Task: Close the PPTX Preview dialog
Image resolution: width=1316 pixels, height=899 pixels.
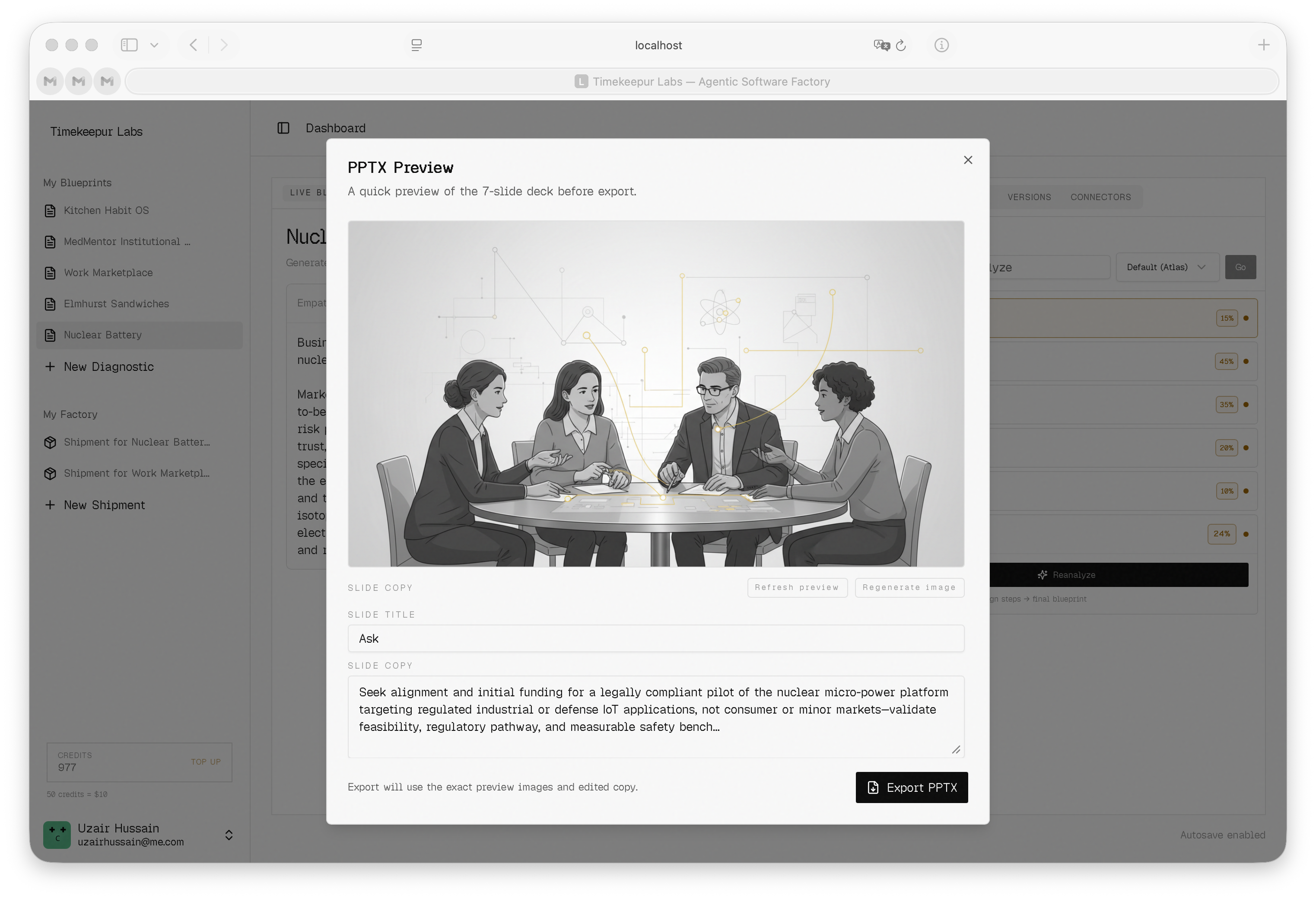Action: click(968, 160)
